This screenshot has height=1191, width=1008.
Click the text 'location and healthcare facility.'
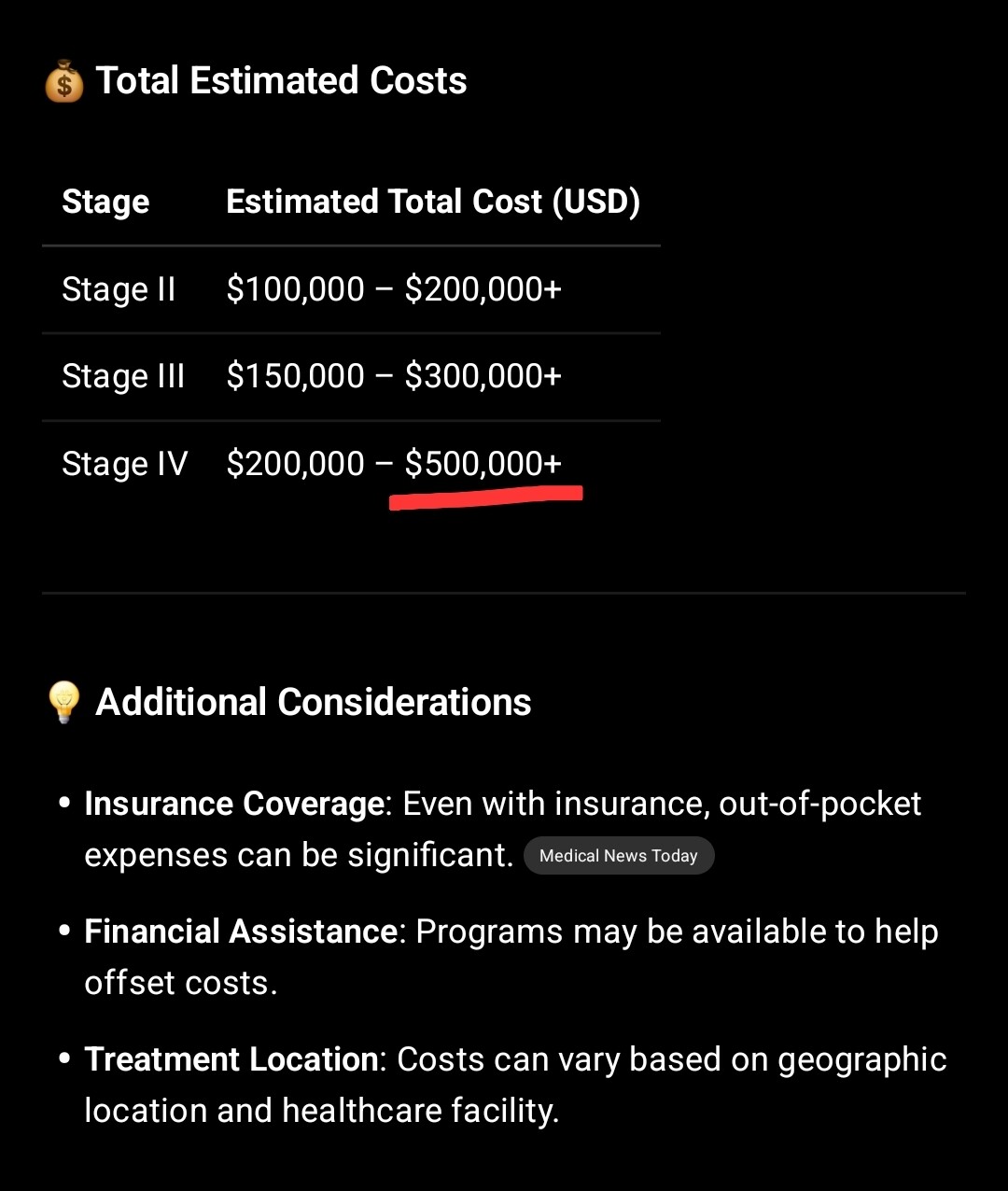coord(321,1111)
